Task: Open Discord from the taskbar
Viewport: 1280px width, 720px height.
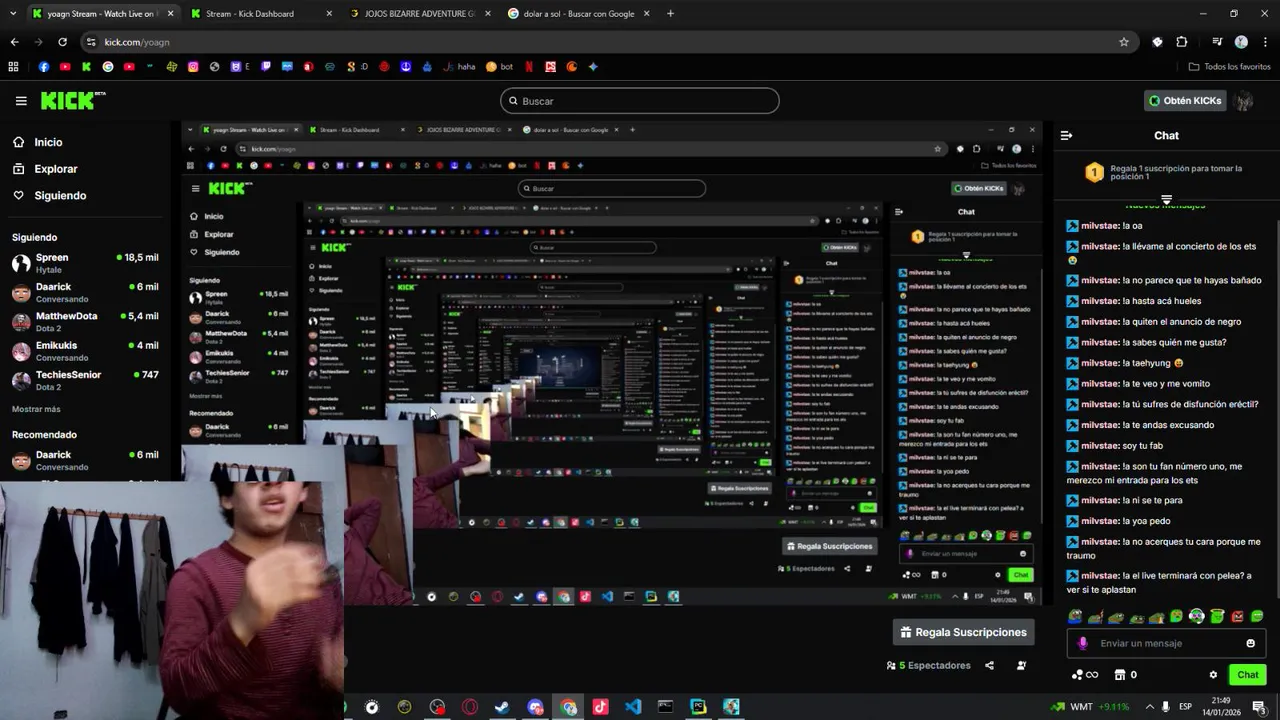Action: 535,707
